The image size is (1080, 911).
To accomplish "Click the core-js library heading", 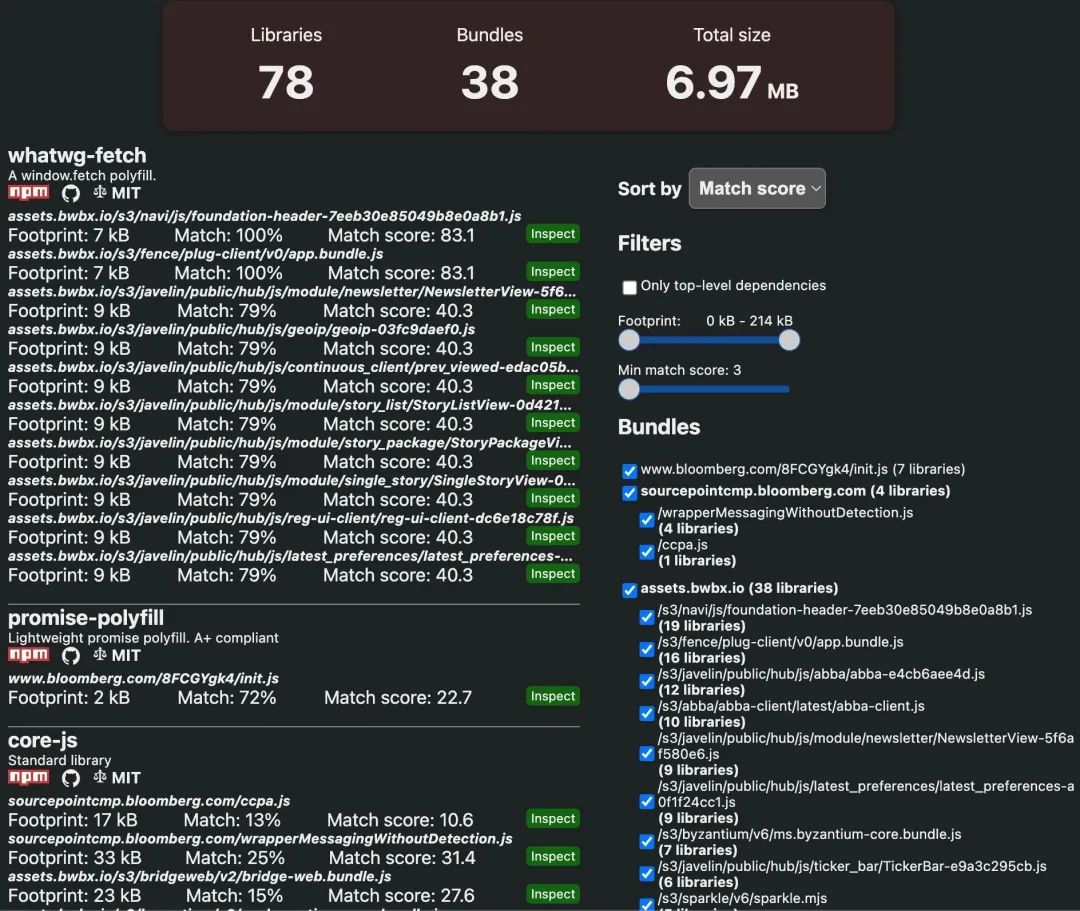I will click(x=43, y=740).
